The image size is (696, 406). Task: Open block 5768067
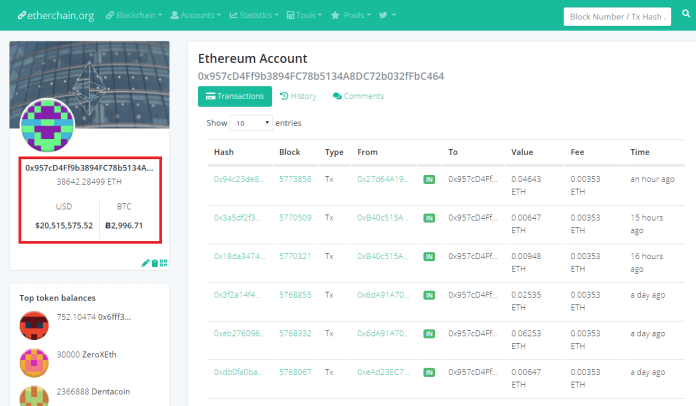pyautogui.click(x=295, y=372)
